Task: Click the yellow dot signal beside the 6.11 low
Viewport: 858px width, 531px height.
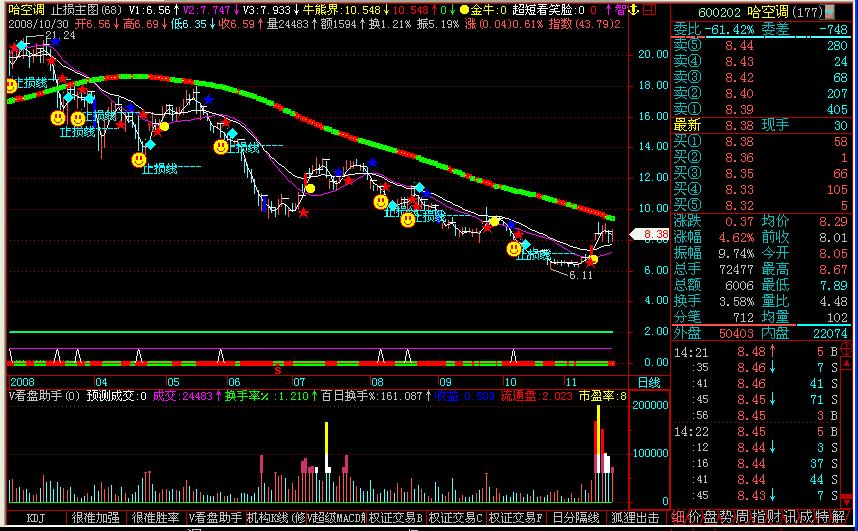Action: [593, 259]
